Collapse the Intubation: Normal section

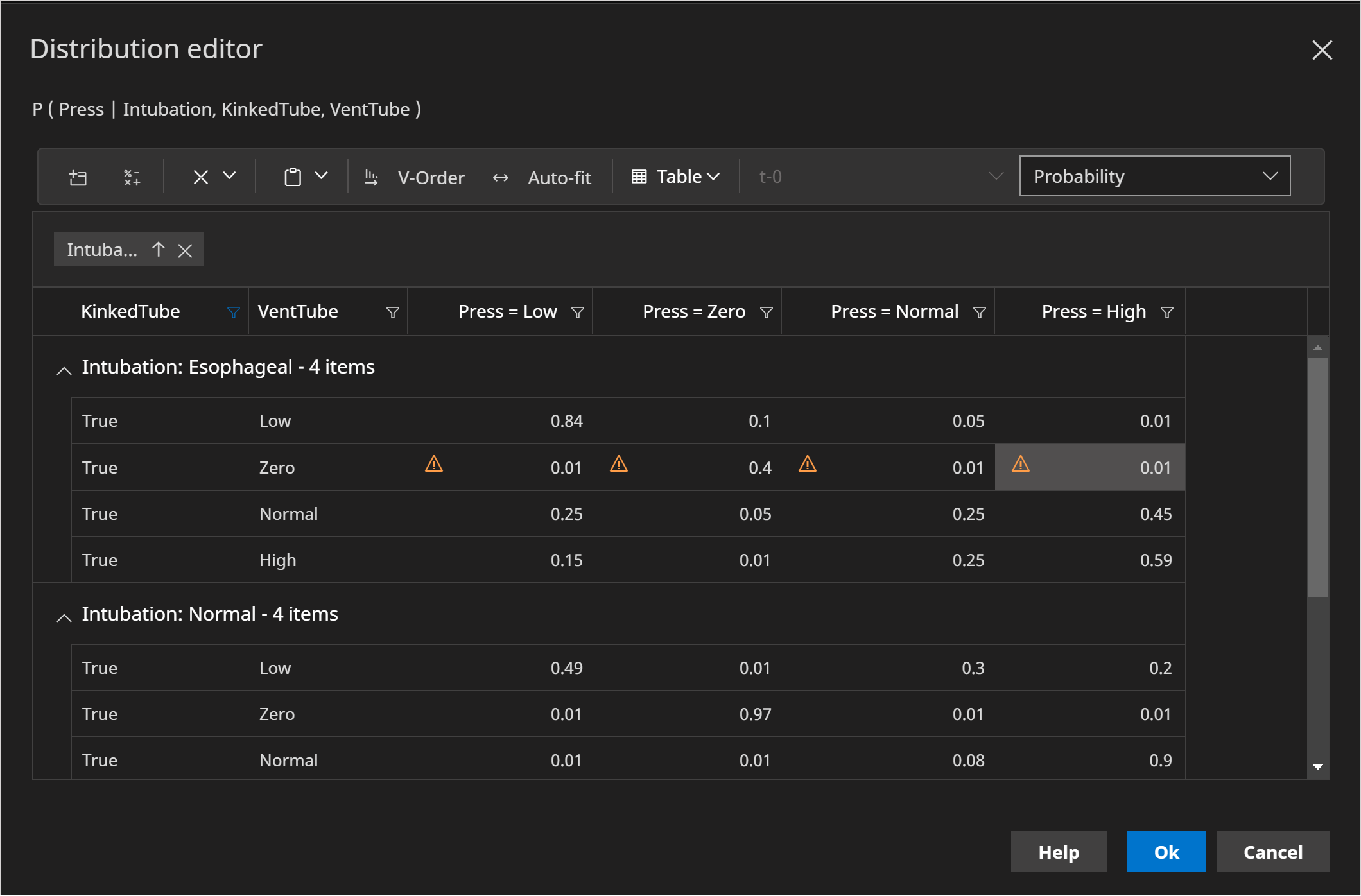[x=62, y=614]
